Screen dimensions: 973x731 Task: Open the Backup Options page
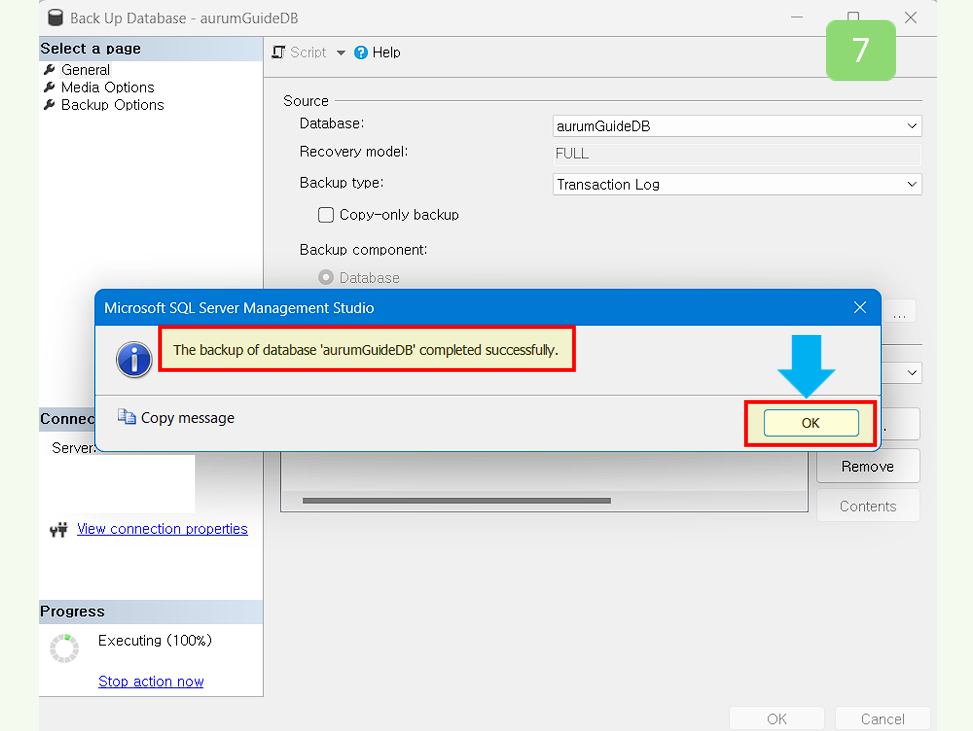(112, 105)
